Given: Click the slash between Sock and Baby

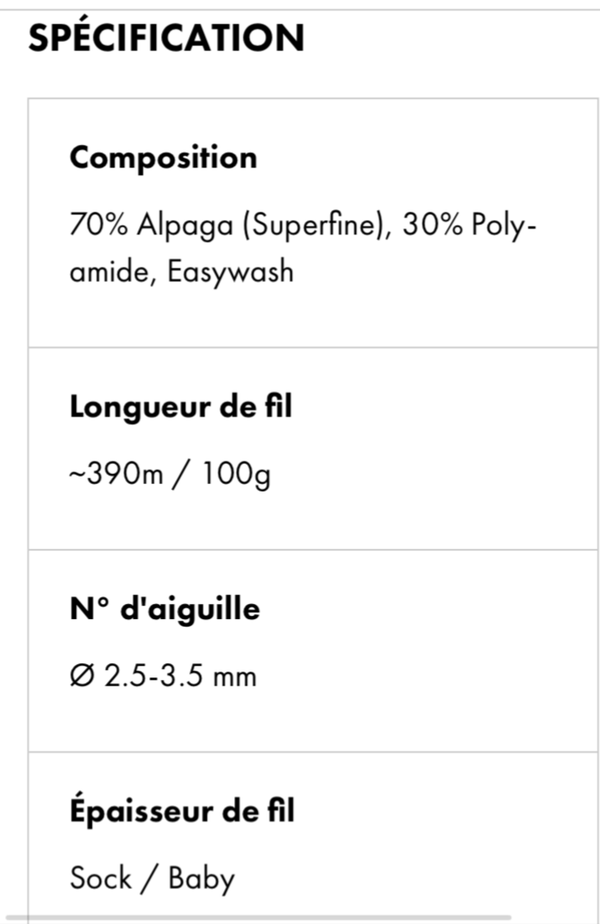Looking at the screenshot, I should [149, 878].
